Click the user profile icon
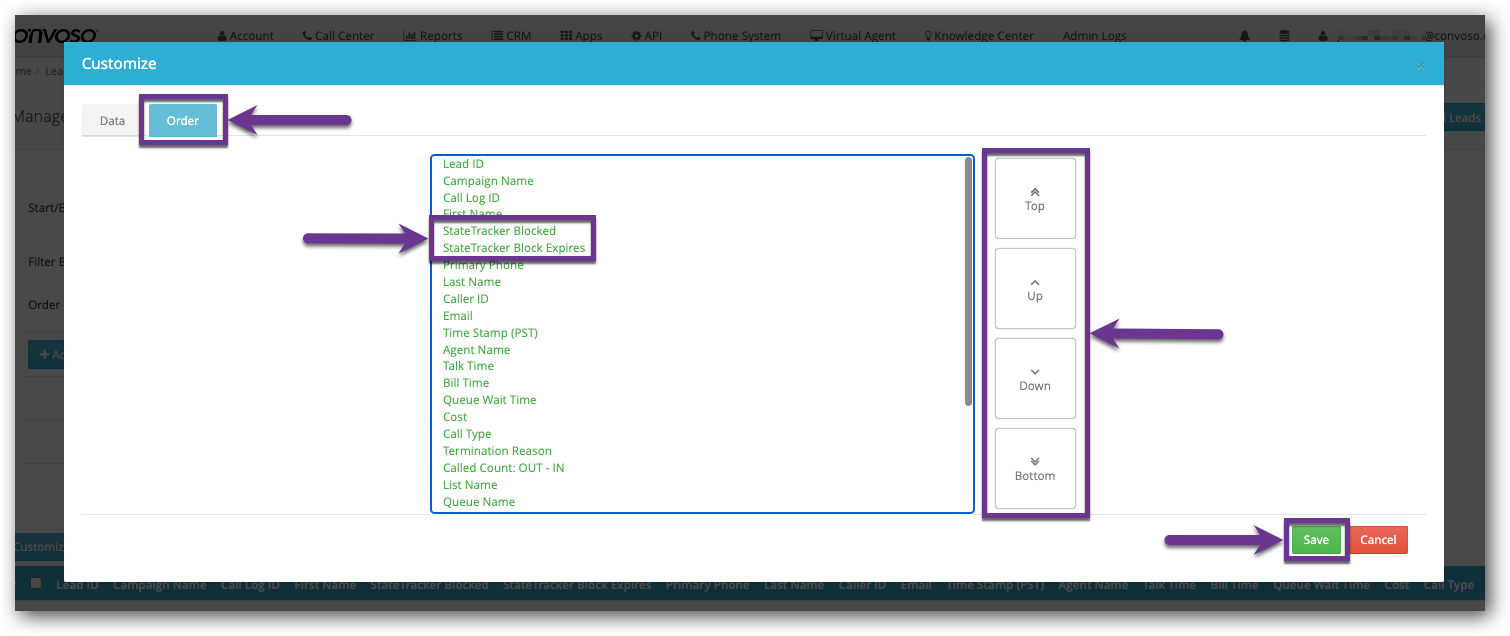This screenshot has width=1510, height=636. pos(1323,36)
